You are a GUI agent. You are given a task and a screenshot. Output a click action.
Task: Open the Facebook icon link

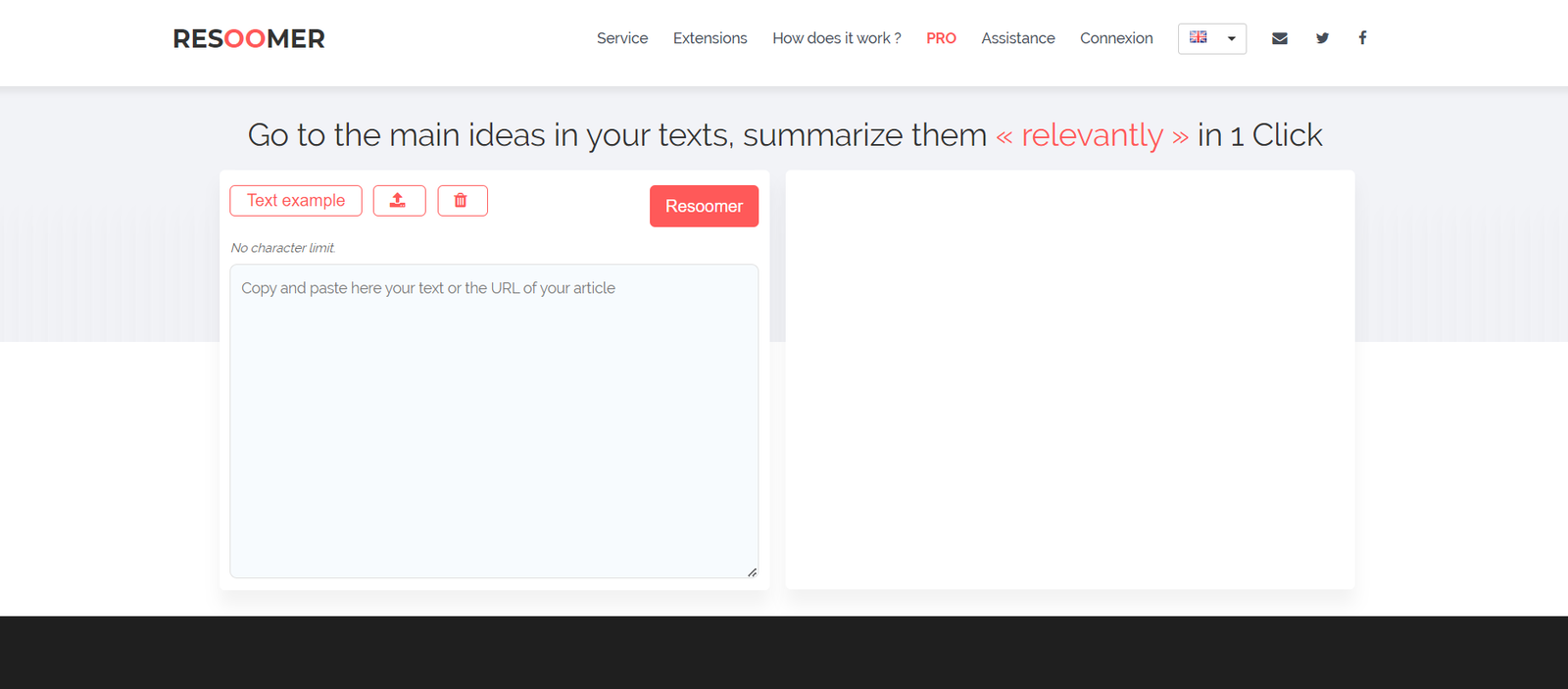coord(1362,38)
